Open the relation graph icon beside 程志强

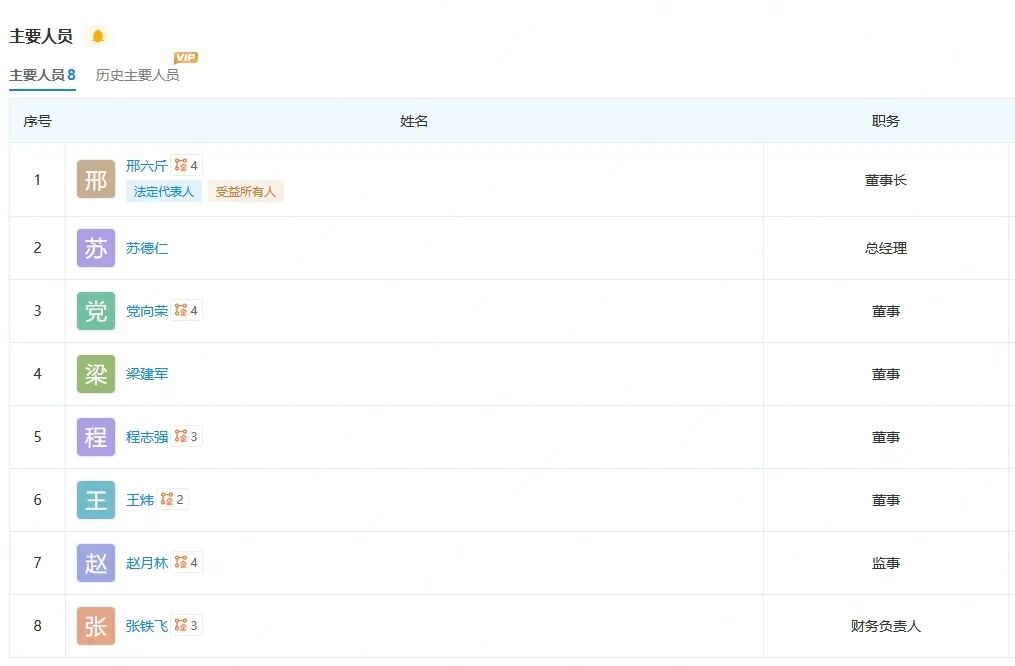pyautogui.click(x=186, y=437)
